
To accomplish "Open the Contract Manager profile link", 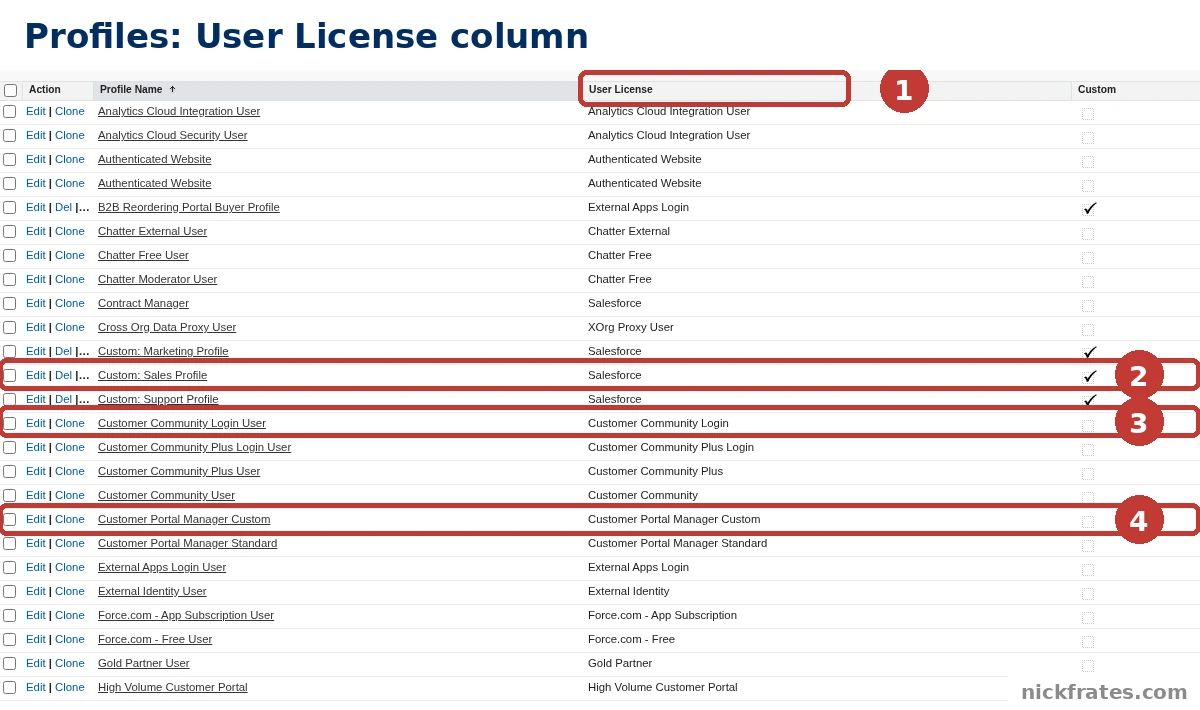I will pyautogui.click(x=143, y=303).
